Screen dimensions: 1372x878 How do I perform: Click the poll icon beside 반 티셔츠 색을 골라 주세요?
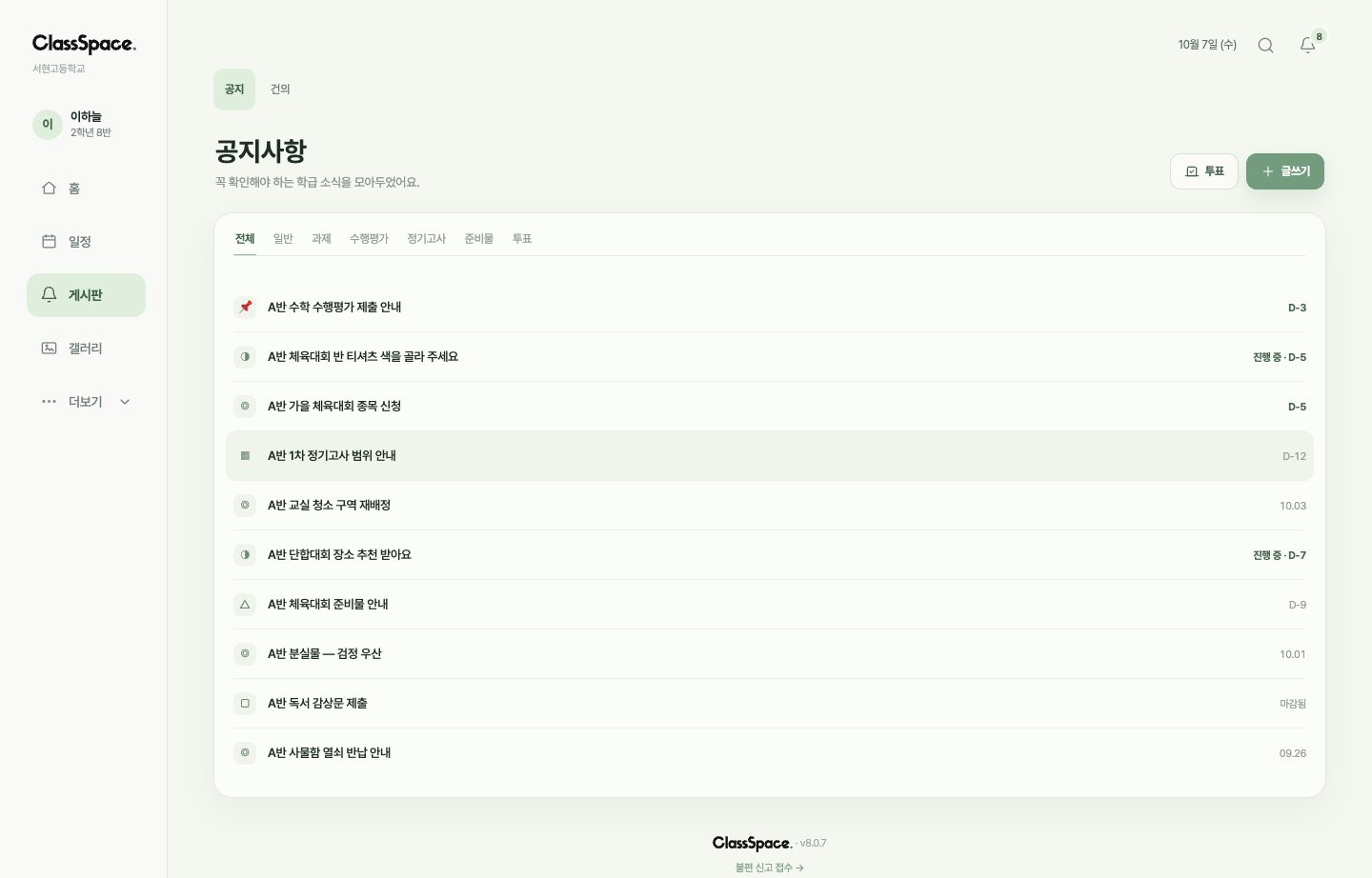pos(245,356)
